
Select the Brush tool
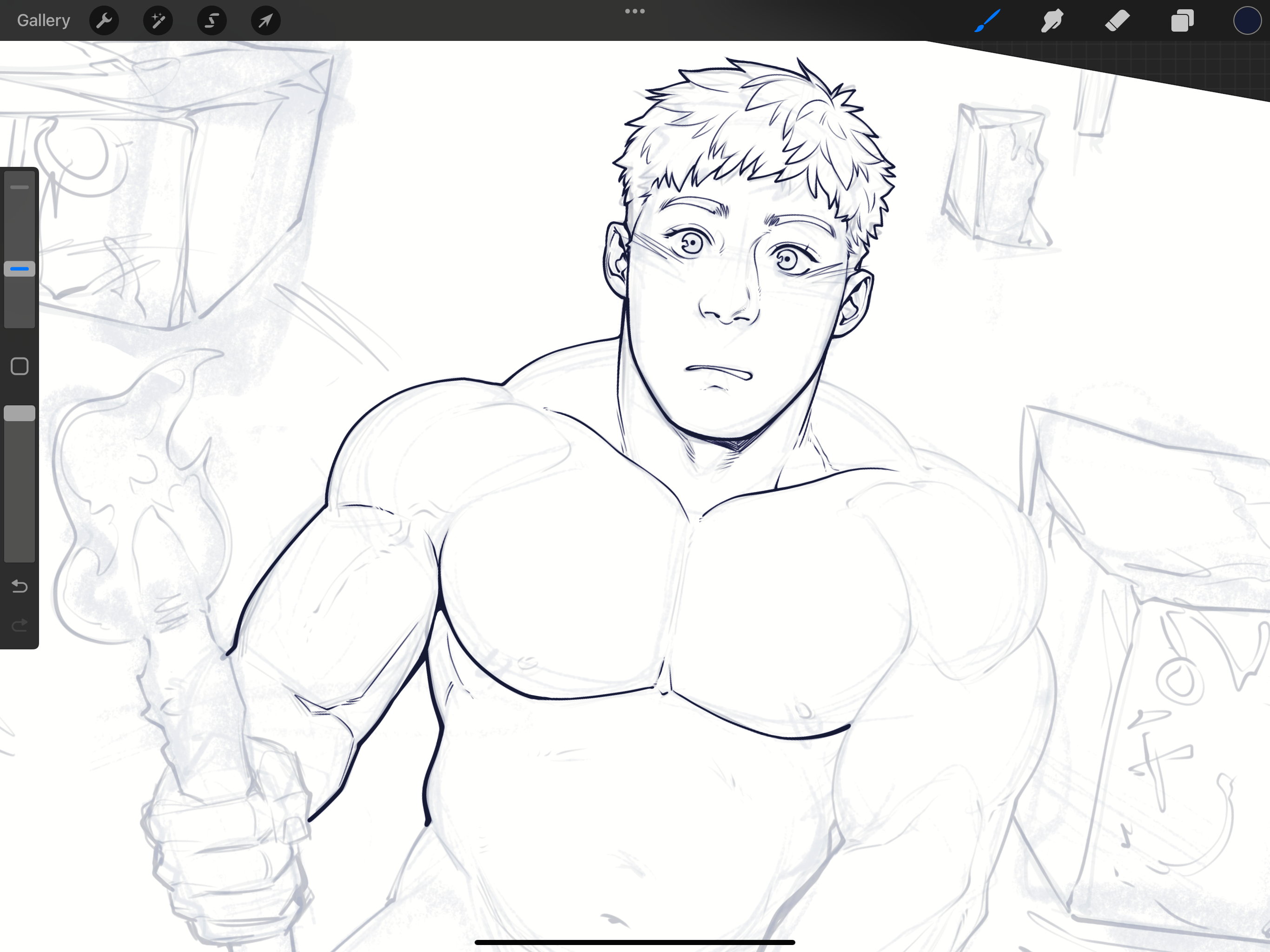click(987, 20)
